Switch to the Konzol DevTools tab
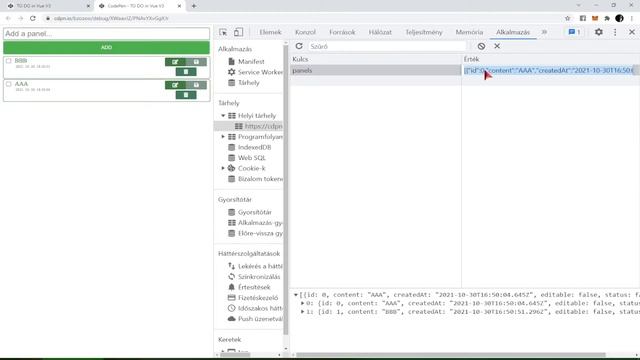The height and width of the screenshot is (360, 640). [305, 32]
